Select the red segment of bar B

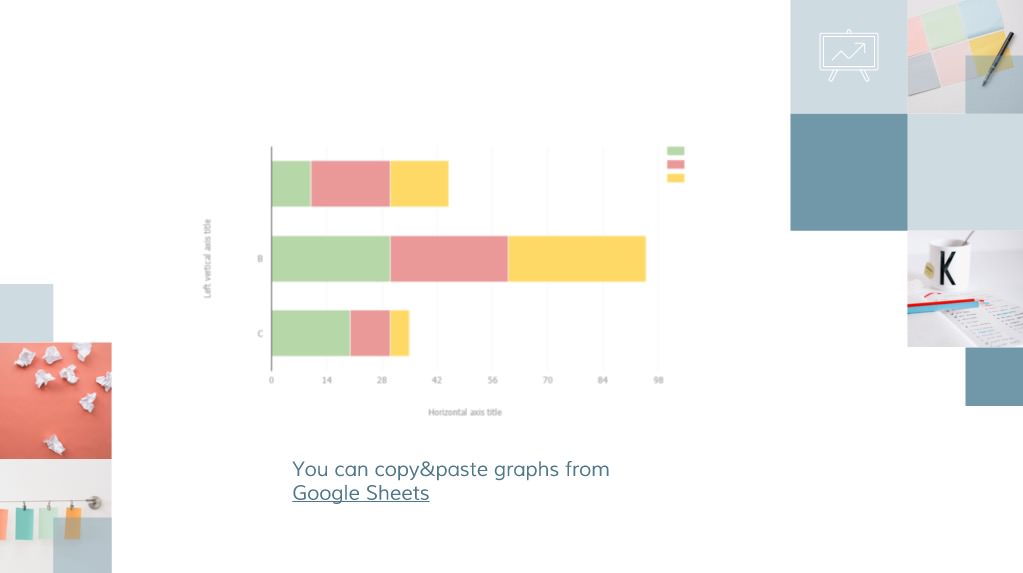449,259
